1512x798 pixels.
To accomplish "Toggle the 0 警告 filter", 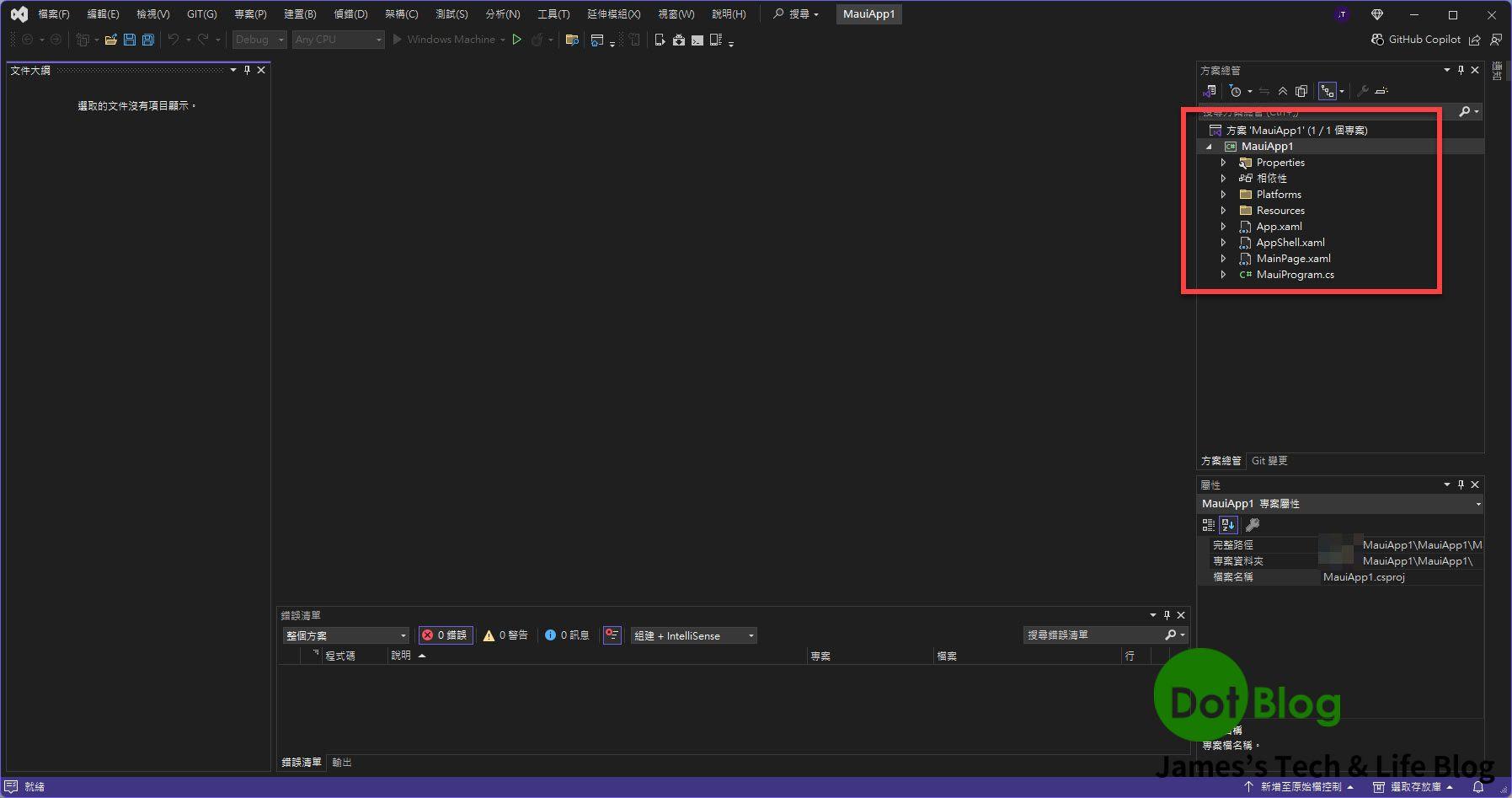I will click(506, 635).
